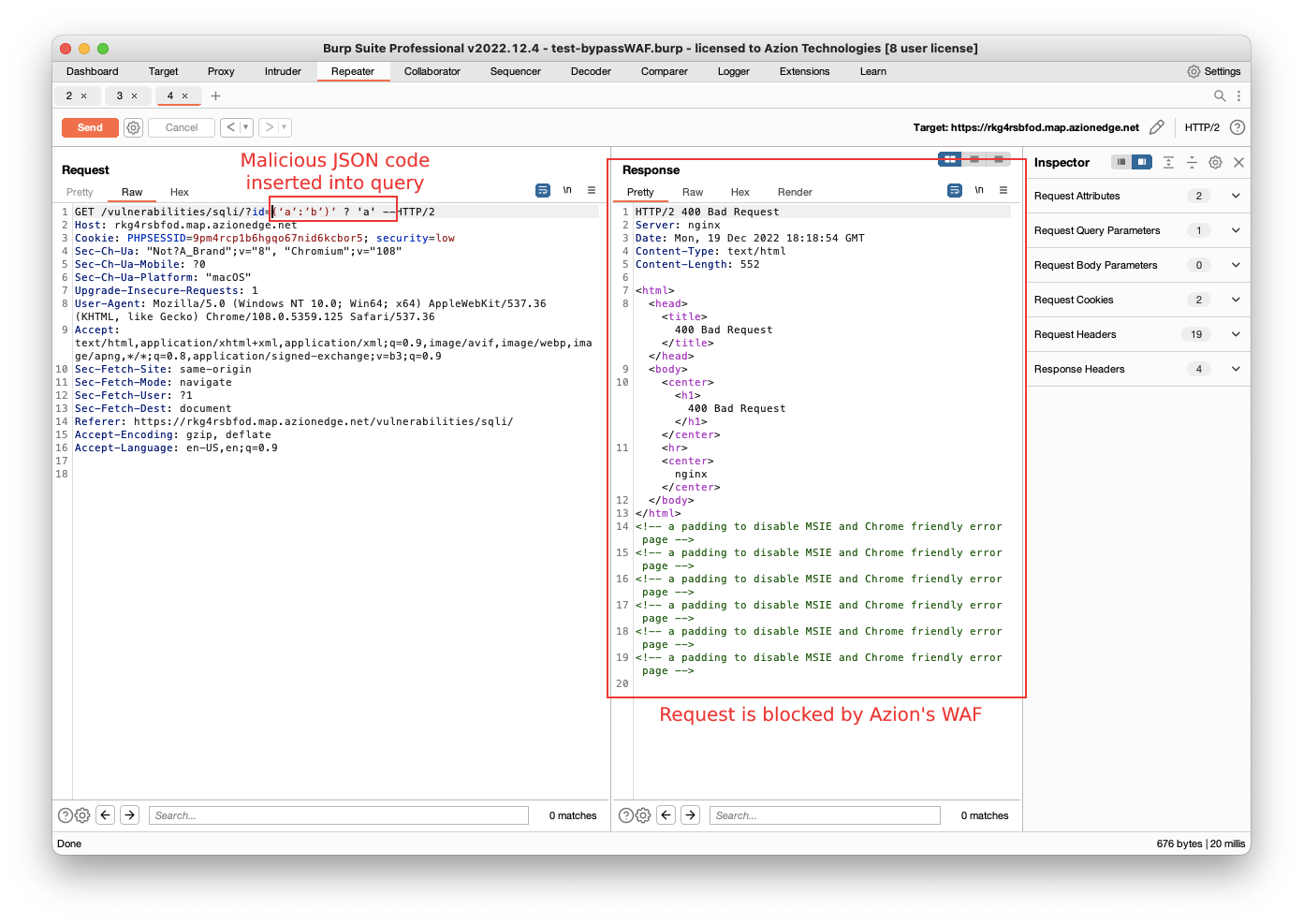Open request editor hamburger menu
This screenshot has height=924, width=1303.
click(592, 190)
